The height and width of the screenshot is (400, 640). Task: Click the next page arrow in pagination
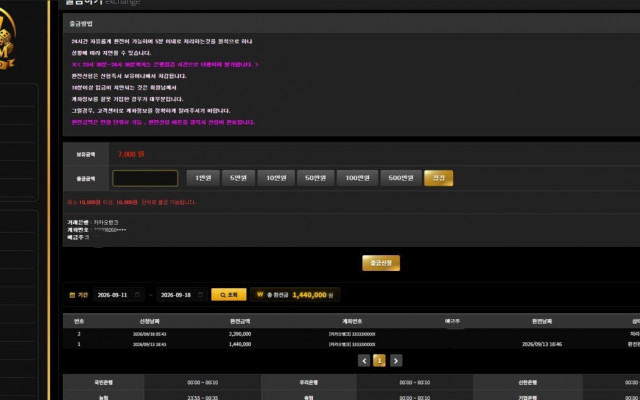coord(396,360)
